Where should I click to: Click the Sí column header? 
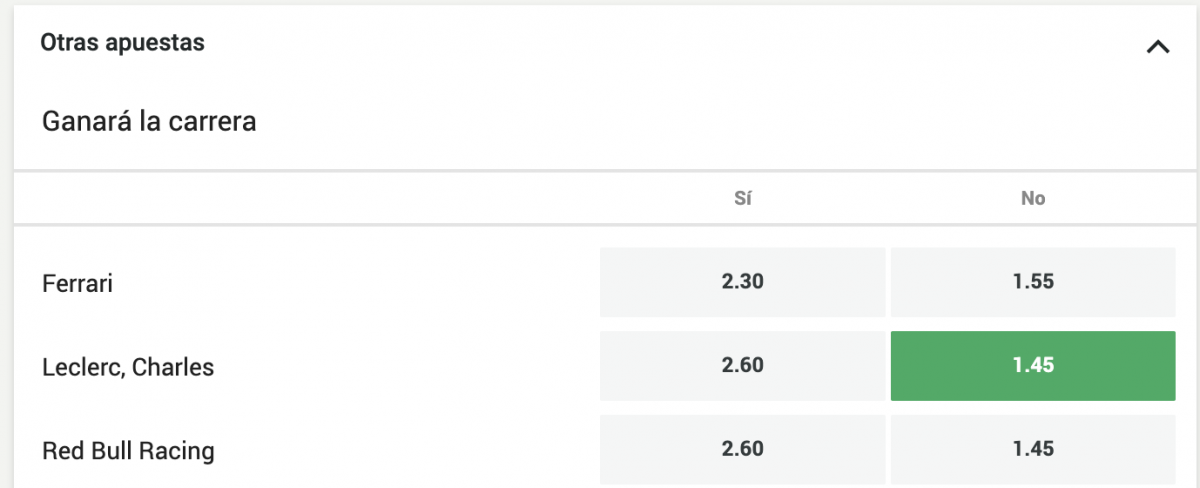(x=742, y=199)
